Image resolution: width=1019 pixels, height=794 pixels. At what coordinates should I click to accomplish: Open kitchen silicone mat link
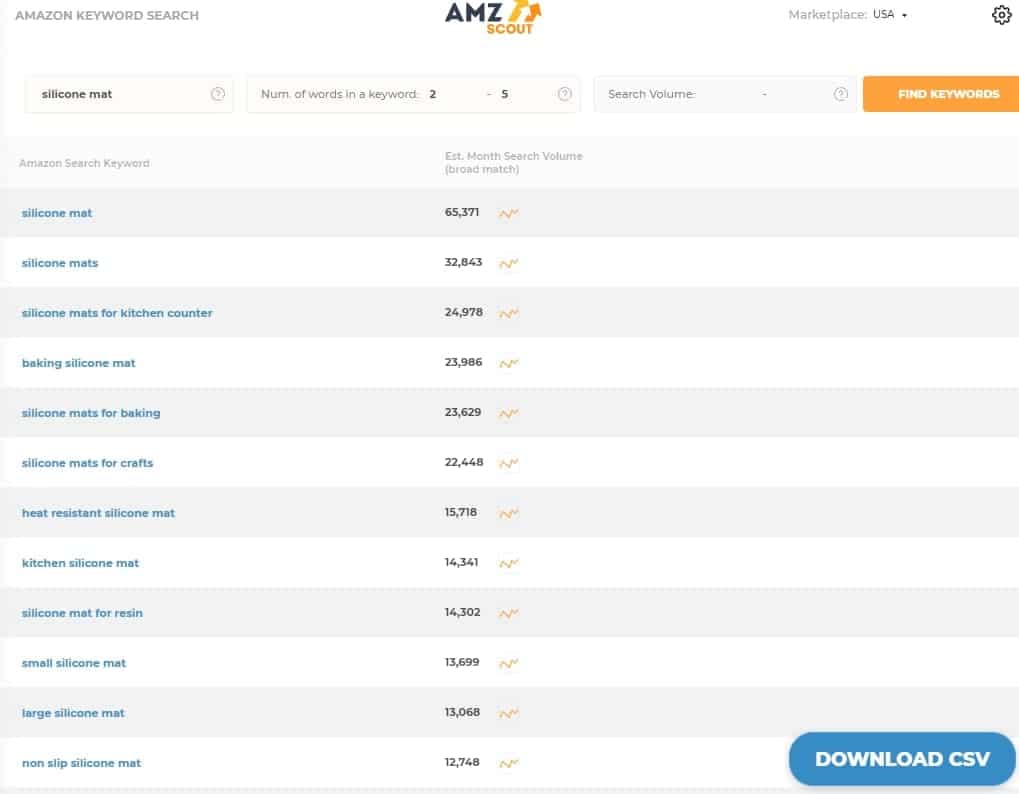point(81,563)
